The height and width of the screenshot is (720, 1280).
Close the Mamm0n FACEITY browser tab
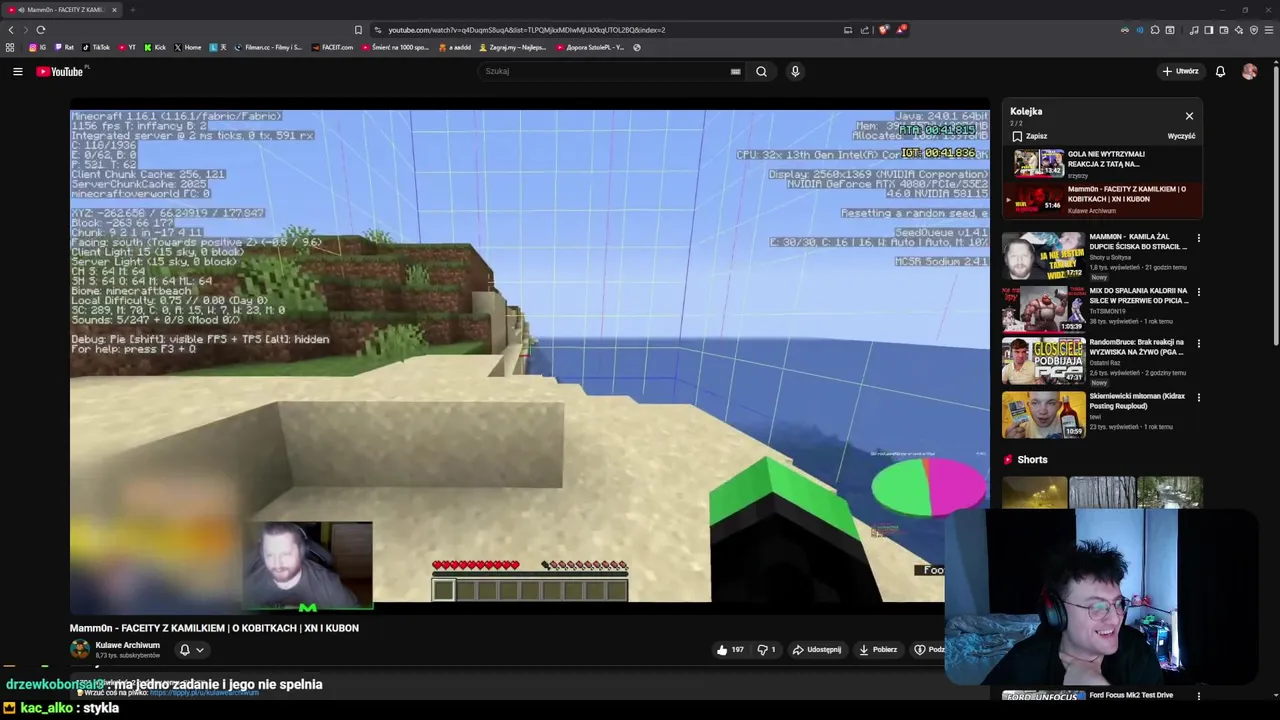(114, 10)
